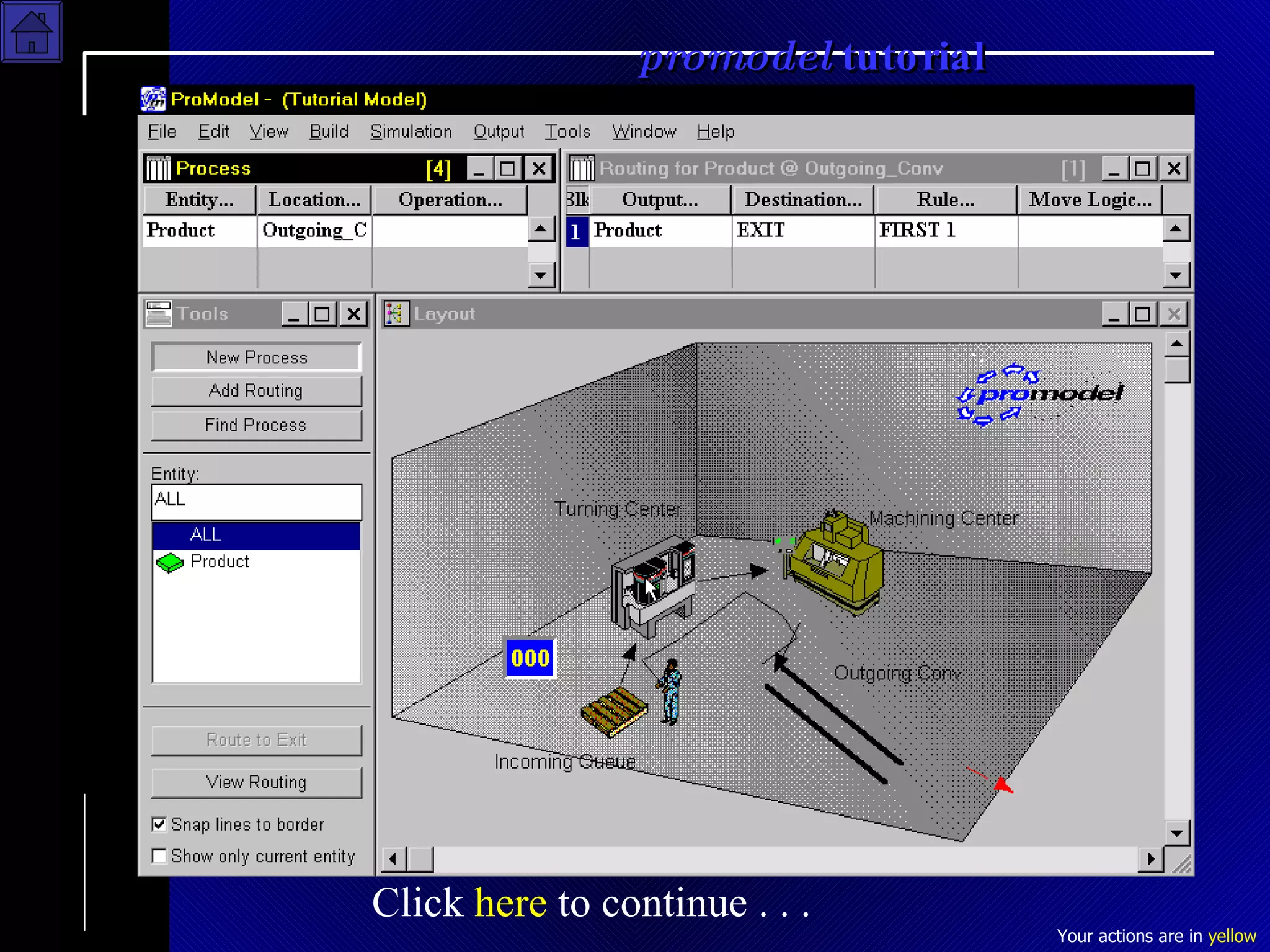The width and height of the screenshot is (1270, 952).
Task: Click the Layout window icon
Action: click(396, 314)
